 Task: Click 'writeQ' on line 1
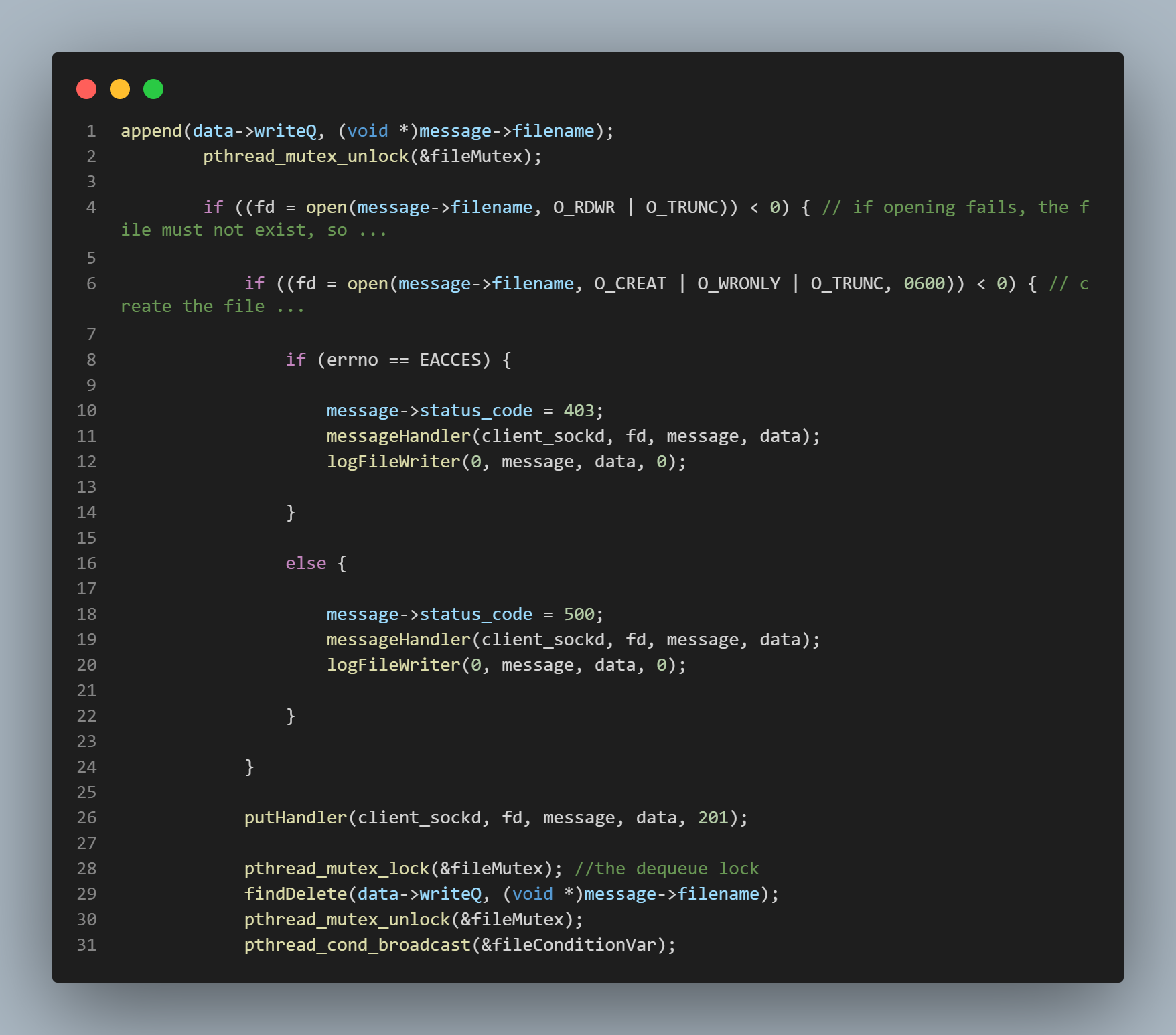coord(285,131)
